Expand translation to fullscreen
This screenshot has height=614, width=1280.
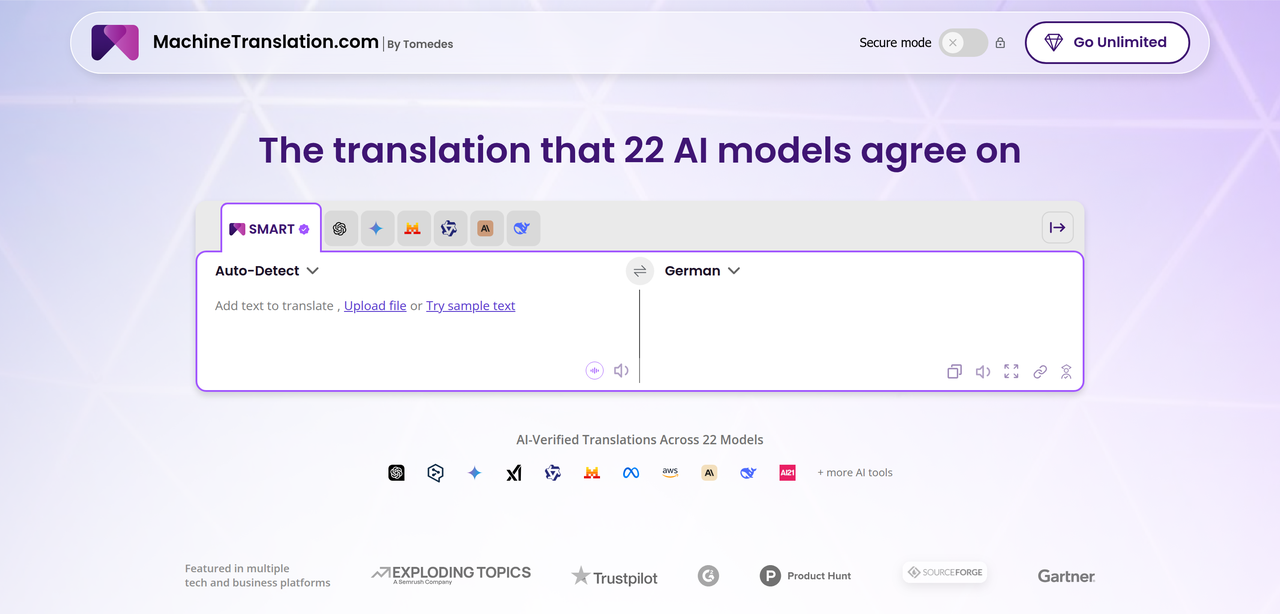(1011, 371)
